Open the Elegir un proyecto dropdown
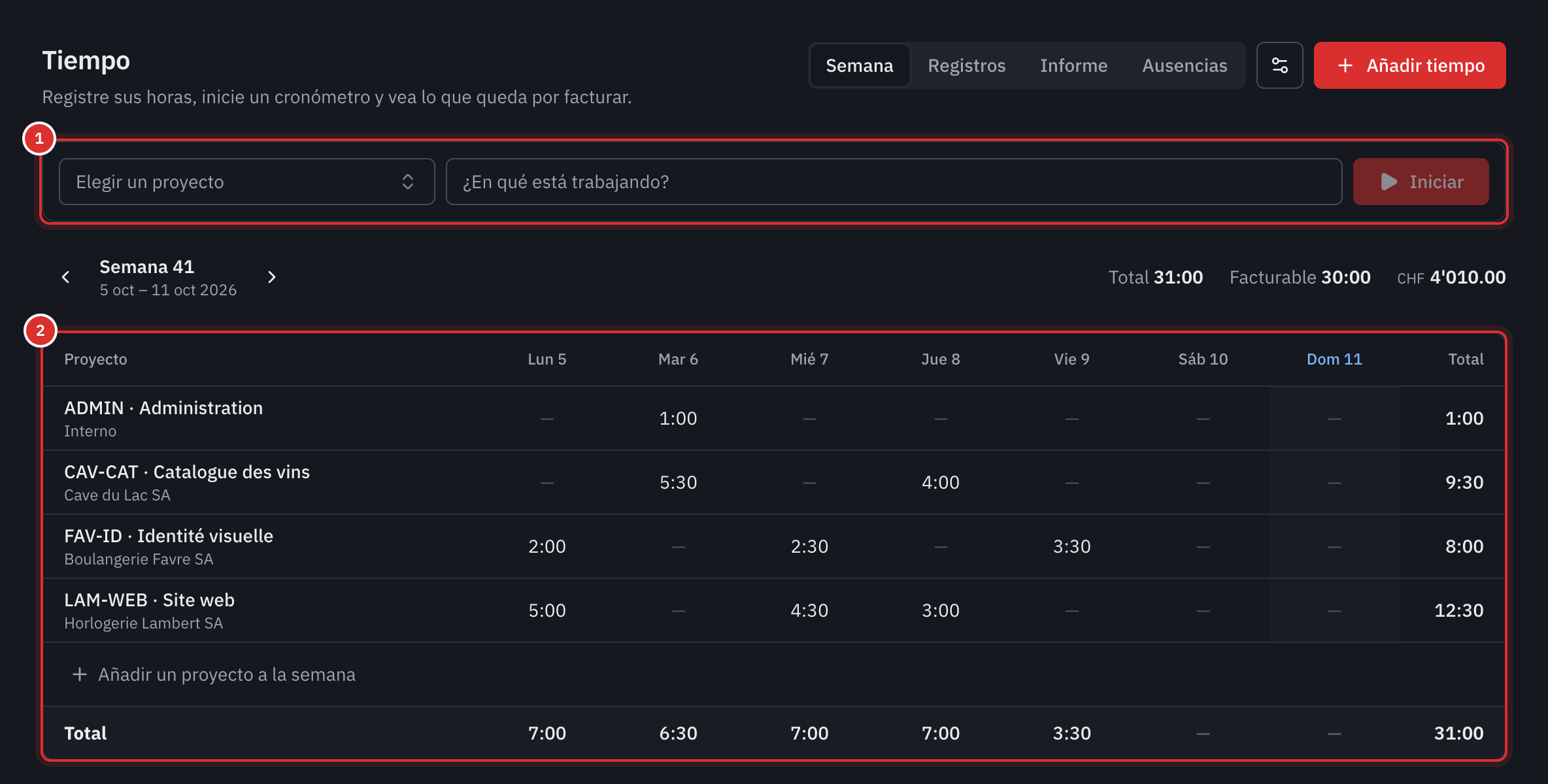 tap(246, 182)
